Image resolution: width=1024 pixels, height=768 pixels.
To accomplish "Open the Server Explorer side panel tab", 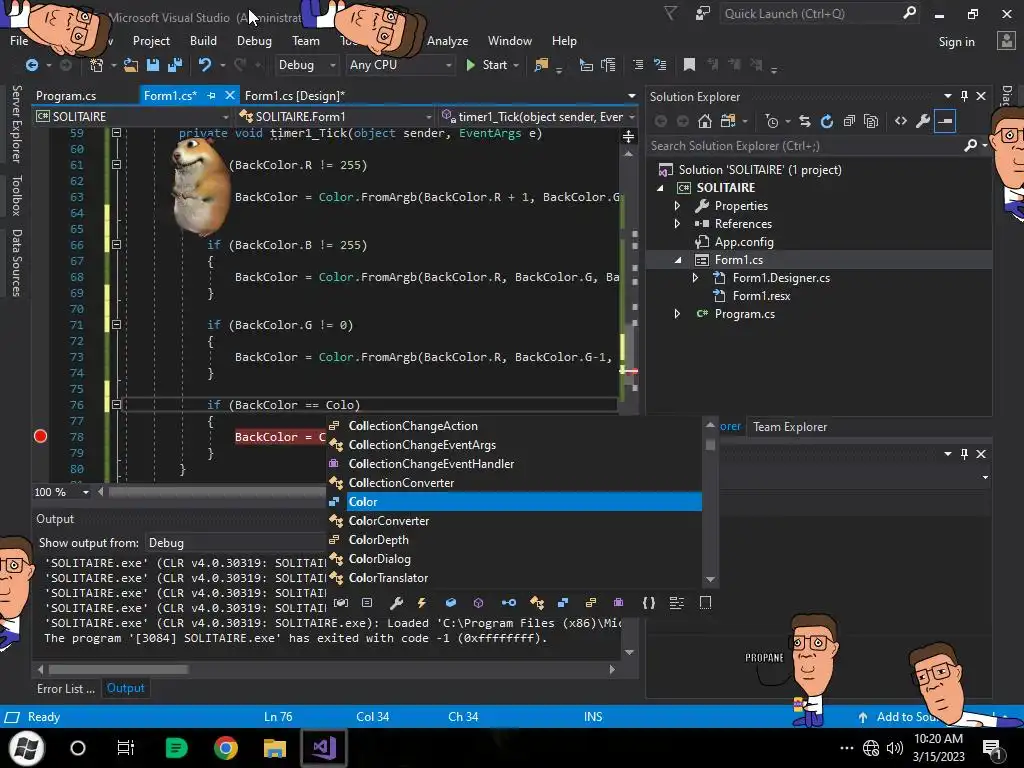I will pyautogui.click(x=16, y=123).
